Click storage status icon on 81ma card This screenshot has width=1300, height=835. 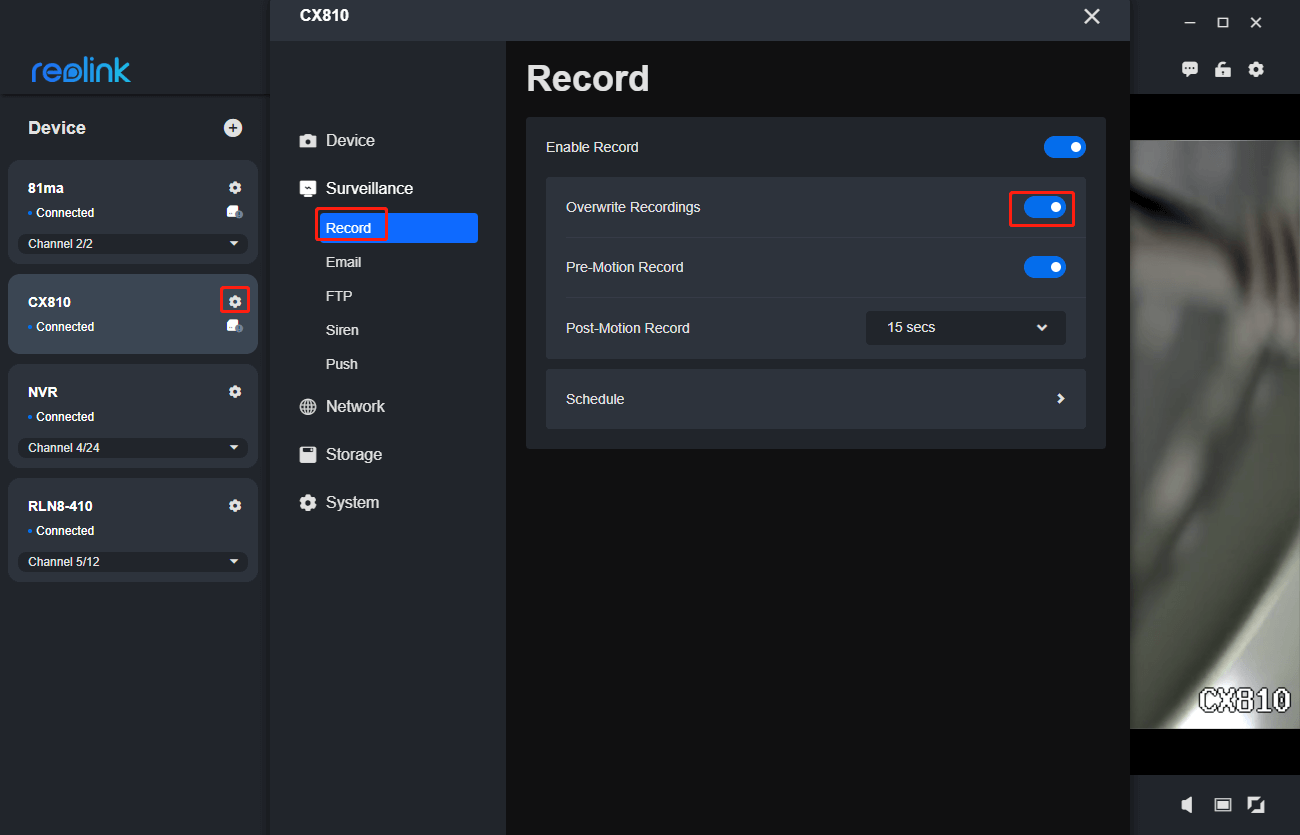pyautogui.click(x=235, y=212)
